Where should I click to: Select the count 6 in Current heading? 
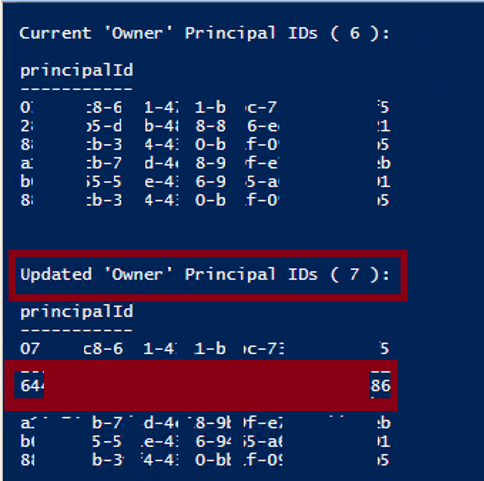coord(355,33)
